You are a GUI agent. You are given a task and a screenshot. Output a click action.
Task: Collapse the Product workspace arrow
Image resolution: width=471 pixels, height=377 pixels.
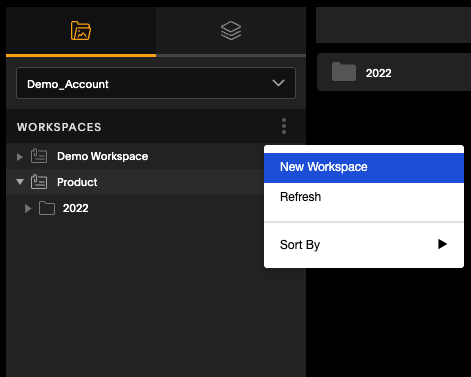coord(20,182)
